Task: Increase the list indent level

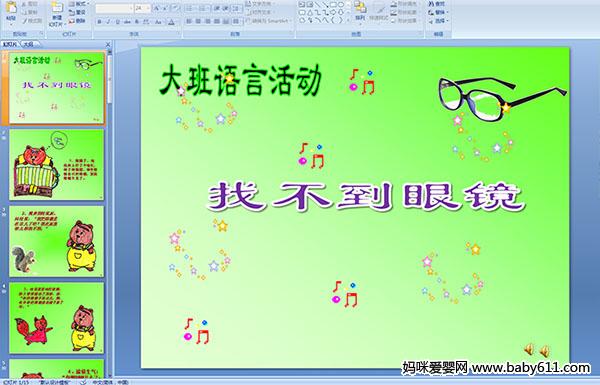Action: [226, 8]
